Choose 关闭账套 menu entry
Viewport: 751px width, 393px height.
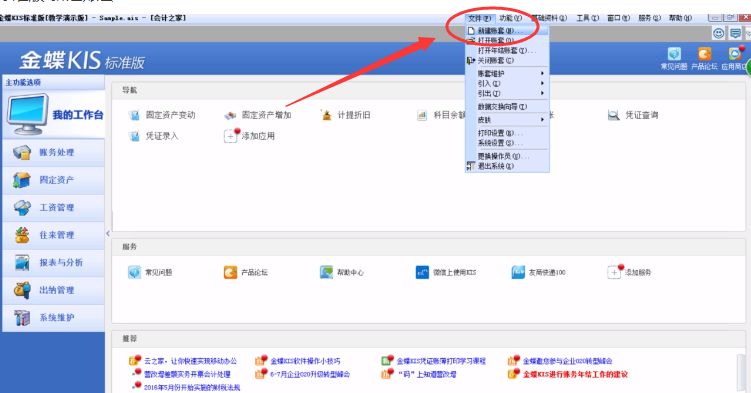[x=507, y=61]
